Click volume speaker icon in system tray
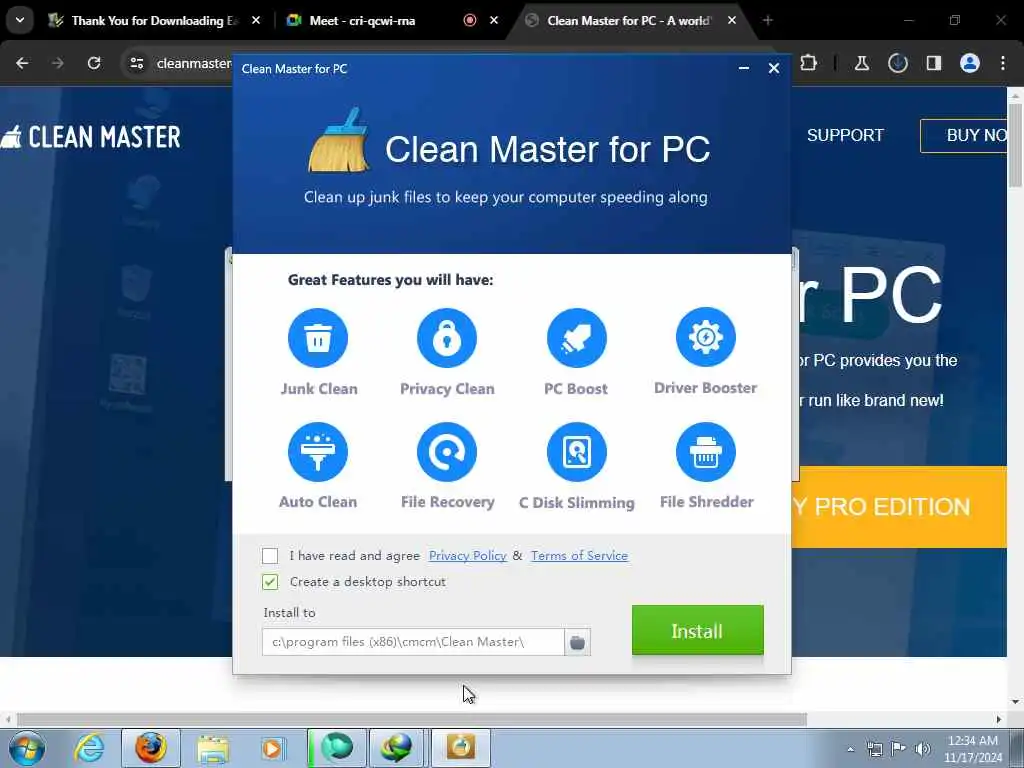Image resolution: width=1024 pixels, height=768 pixels. click(923, 749)
